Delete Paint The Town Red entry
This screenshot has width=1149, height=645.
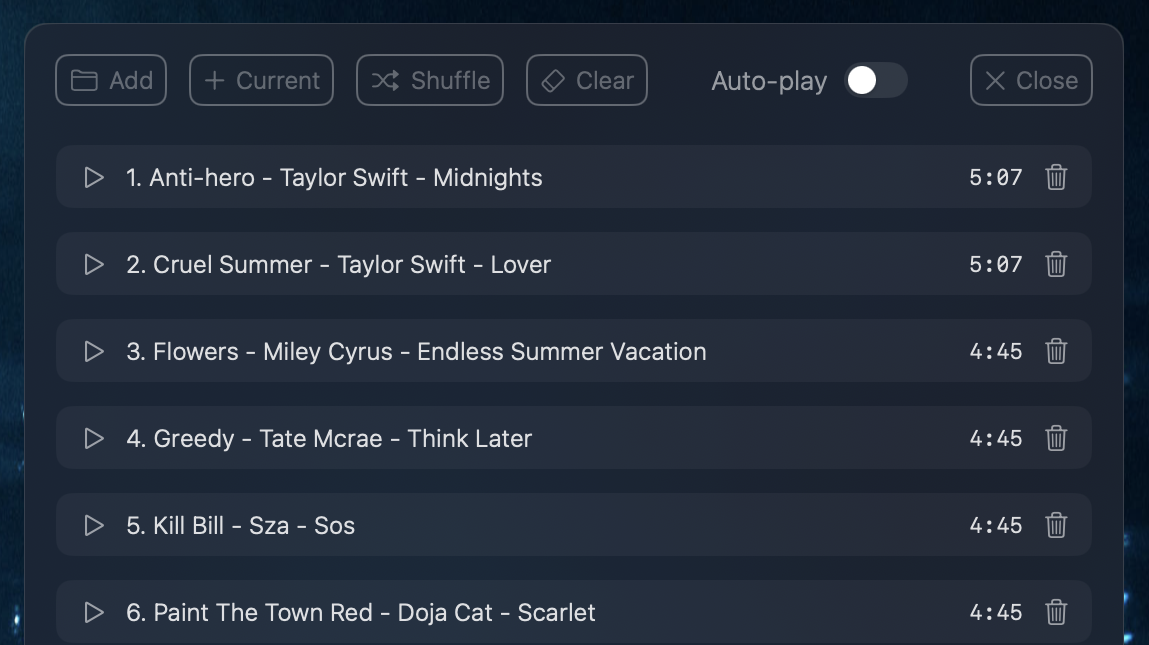point(1056,613)
